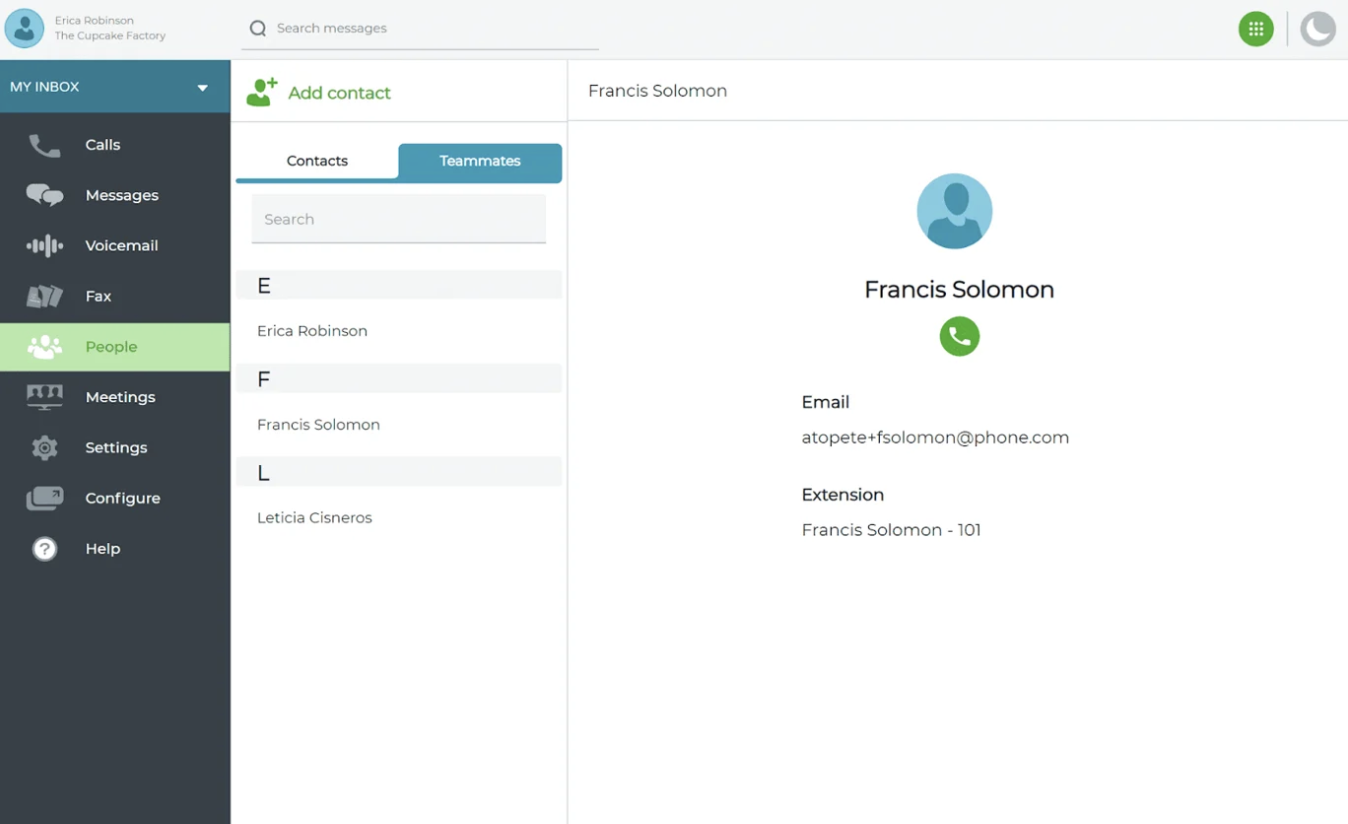This screenshot has height=824, width=1348.
Task: Click the MY INBOX label
Action: (x=44, y=87)
